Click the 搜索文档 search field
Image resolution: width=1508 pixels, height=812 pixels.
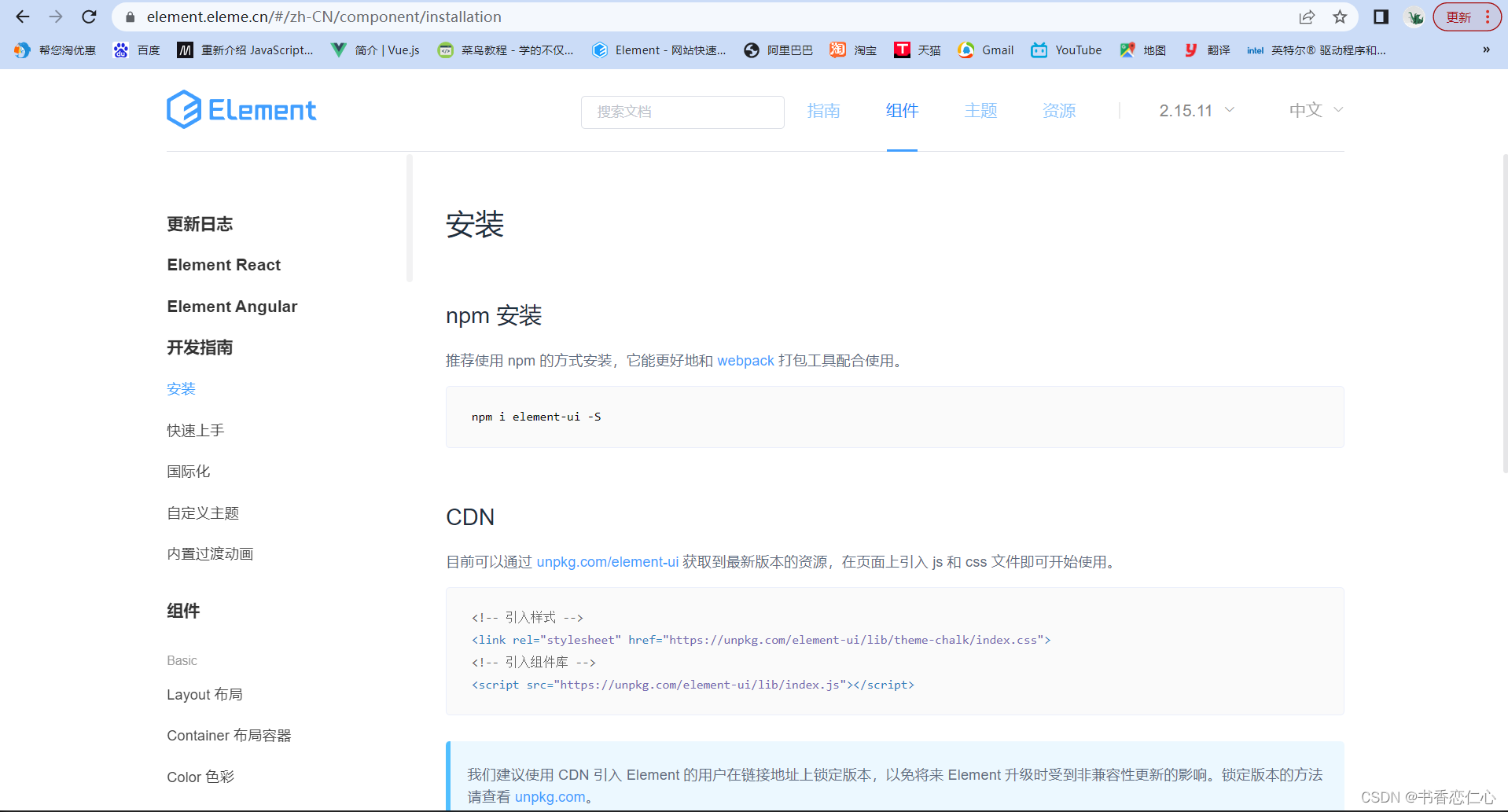pos(682,112)
